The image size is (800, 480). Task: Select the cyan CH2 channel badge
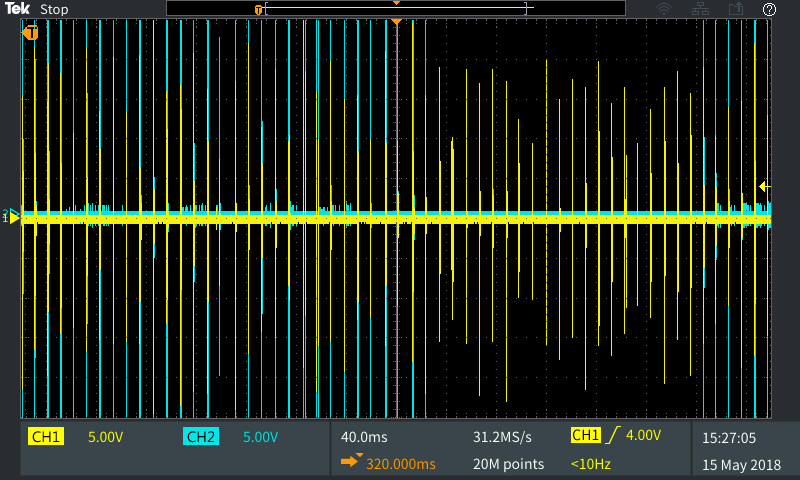pyautogui.click(x=201, y=437)
